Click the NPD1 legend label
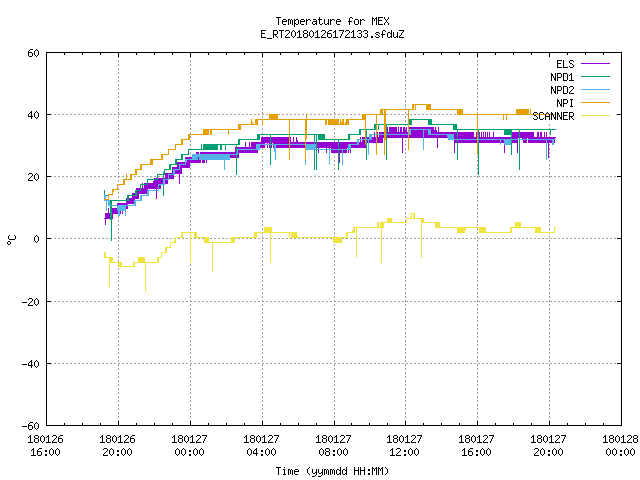 tap(562, 77)
